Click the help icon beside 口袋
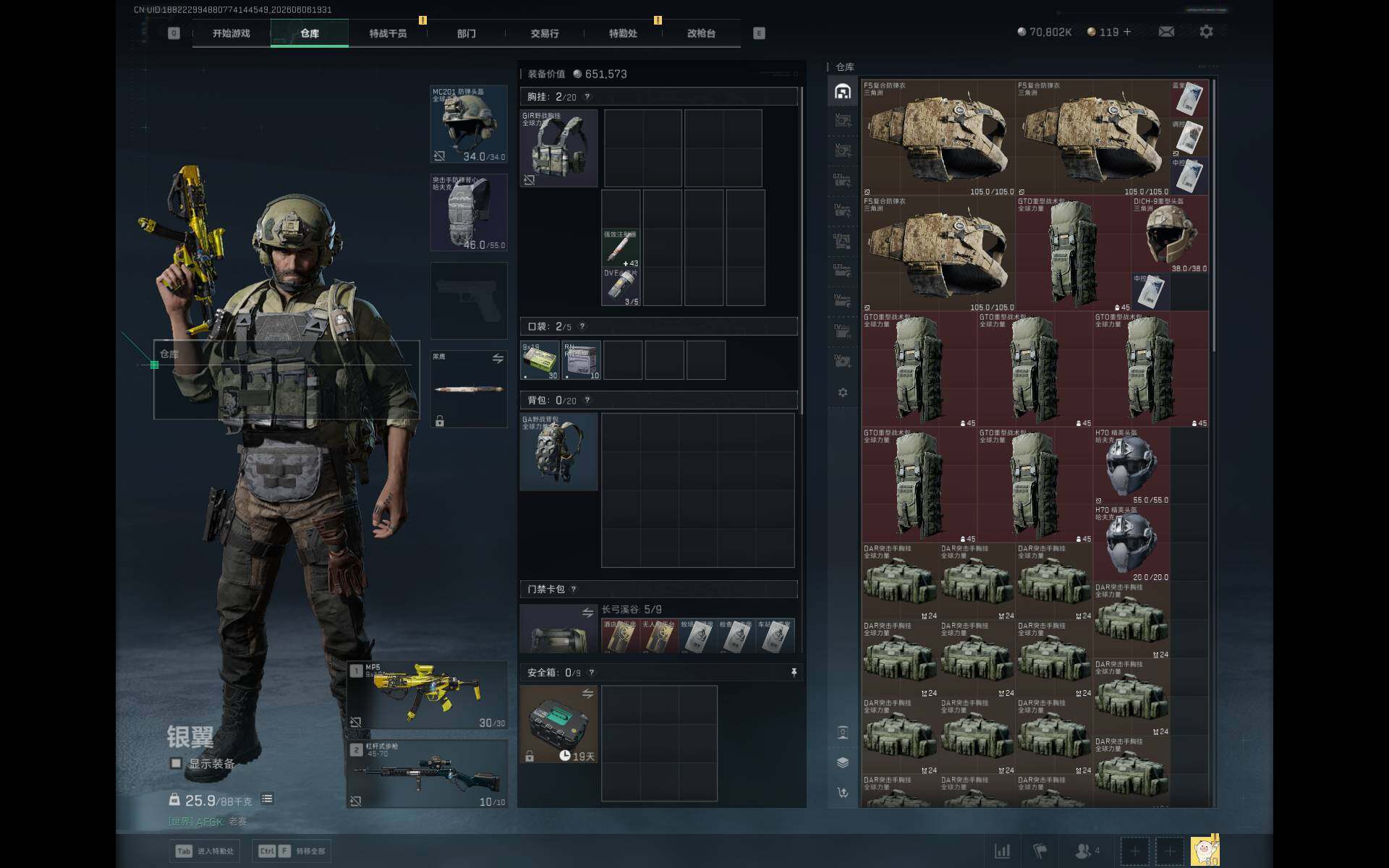 582,327
